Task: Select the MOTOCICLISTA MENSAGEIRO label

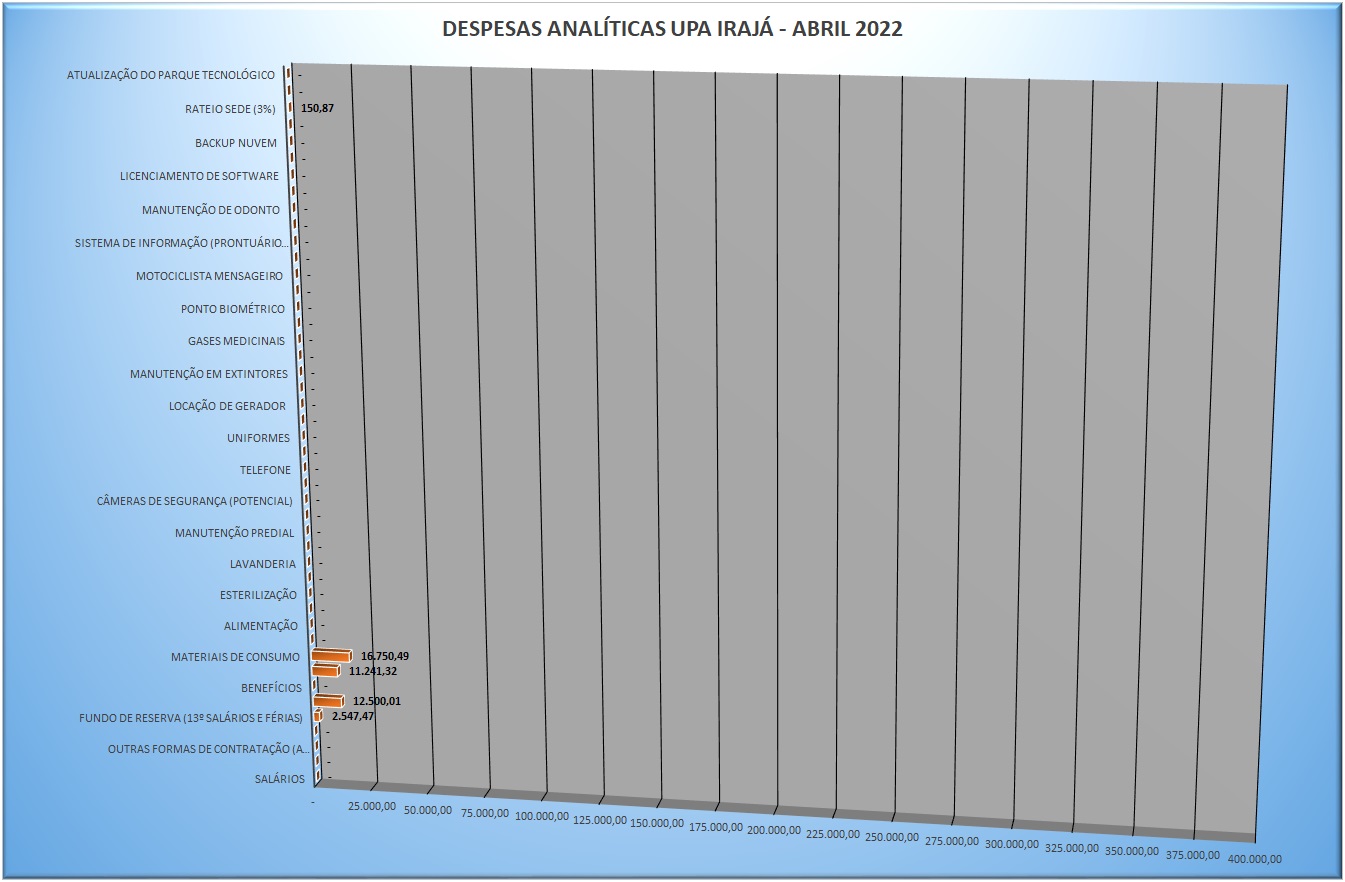Action: pyautogui.click(x=210, y=276)
